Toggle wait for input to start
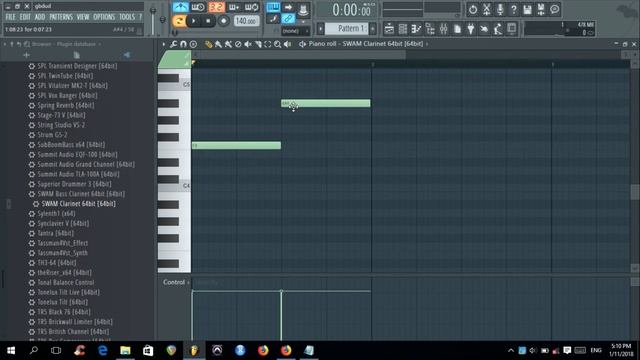Viewport: 640px width, 360px height. click(198, 7)
